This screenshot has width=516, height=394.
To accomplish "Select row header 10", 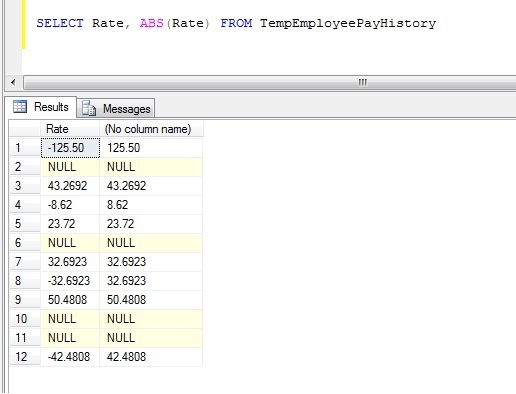I will coord(25,319).
